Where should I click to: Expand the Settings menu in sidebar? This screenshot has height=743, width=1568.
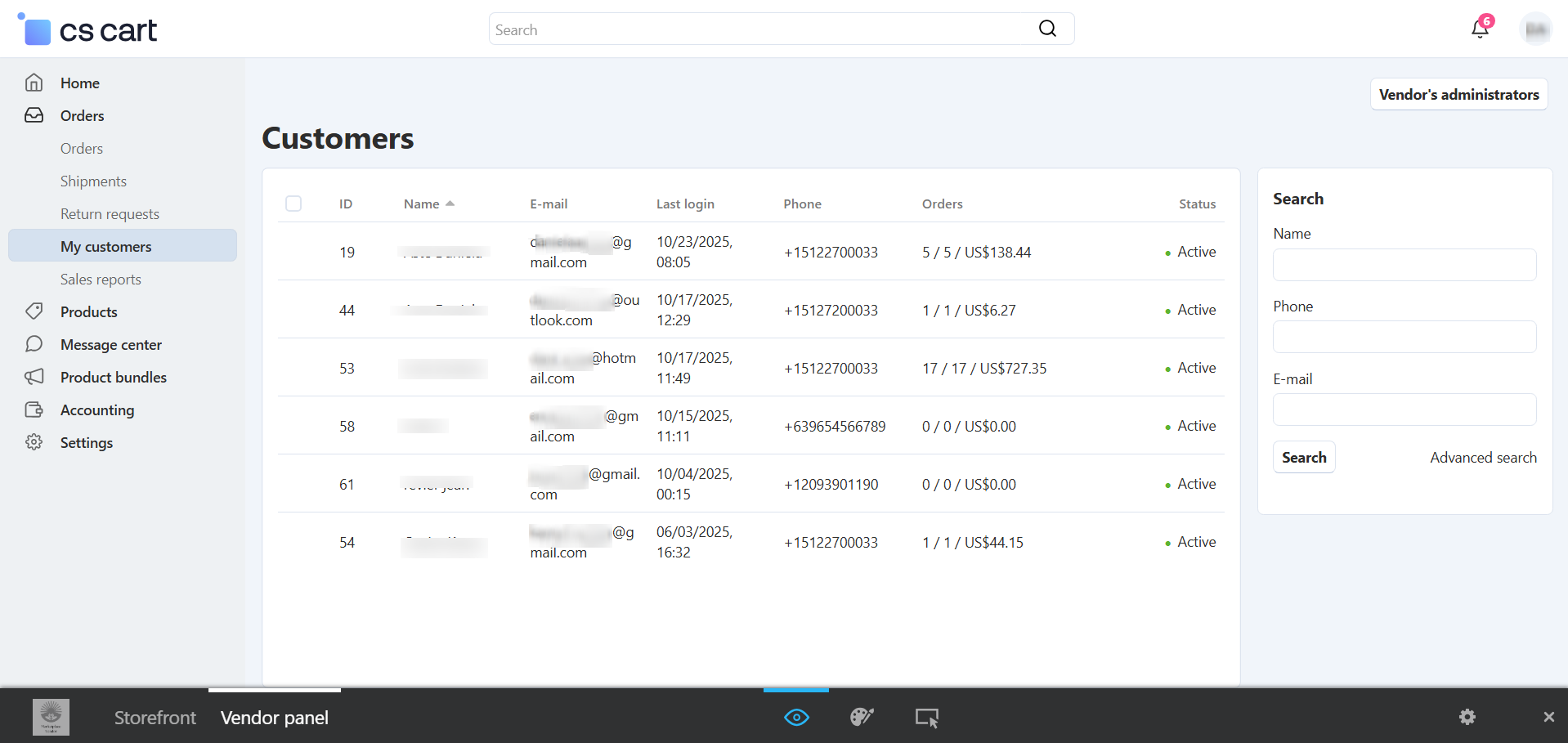pos(87,442)
